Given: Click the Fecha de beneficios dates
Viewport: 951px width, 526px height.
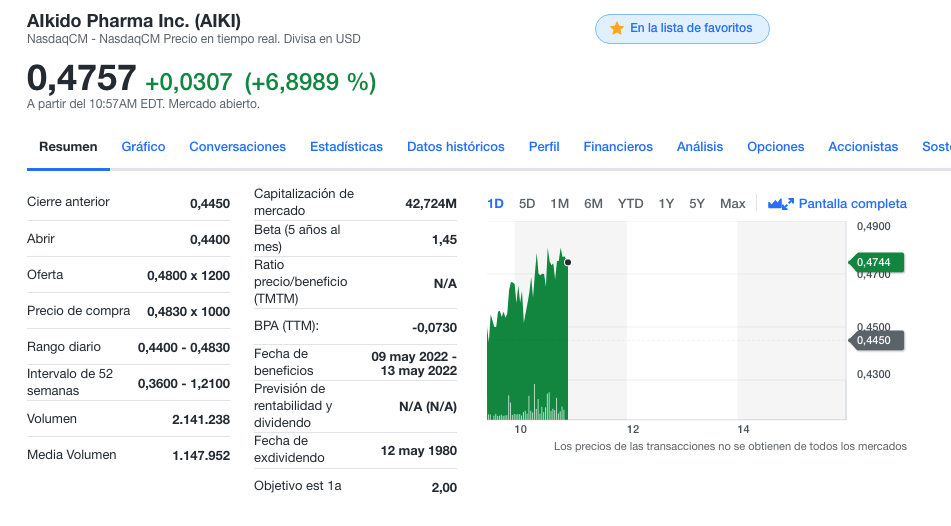Looking at the screenshot, I should pyautogui.click(x=414, y=363).
